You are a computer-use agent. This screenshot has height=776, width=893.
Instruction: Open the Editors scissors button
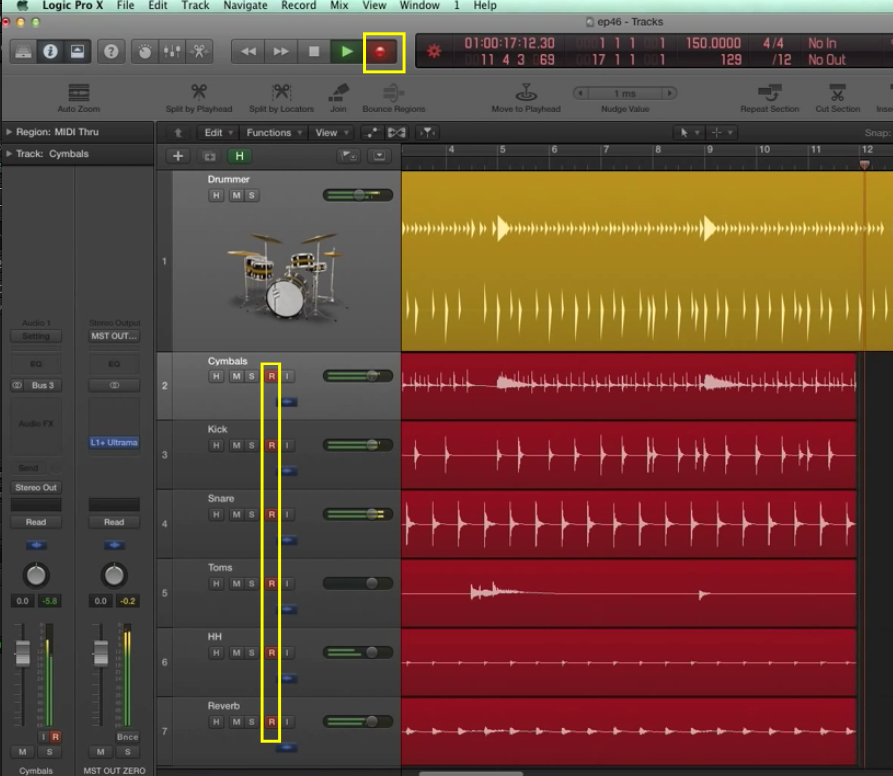(x=199, y=52)
